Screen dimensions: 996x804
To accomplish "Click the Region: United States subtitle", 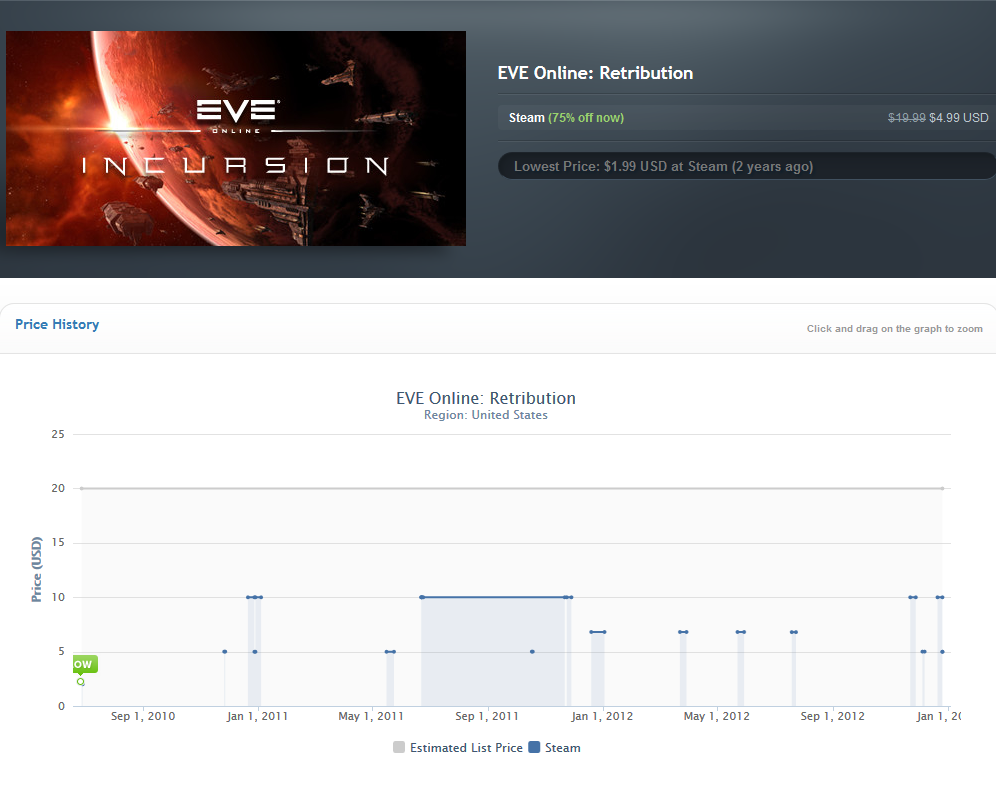I will 486,415.
